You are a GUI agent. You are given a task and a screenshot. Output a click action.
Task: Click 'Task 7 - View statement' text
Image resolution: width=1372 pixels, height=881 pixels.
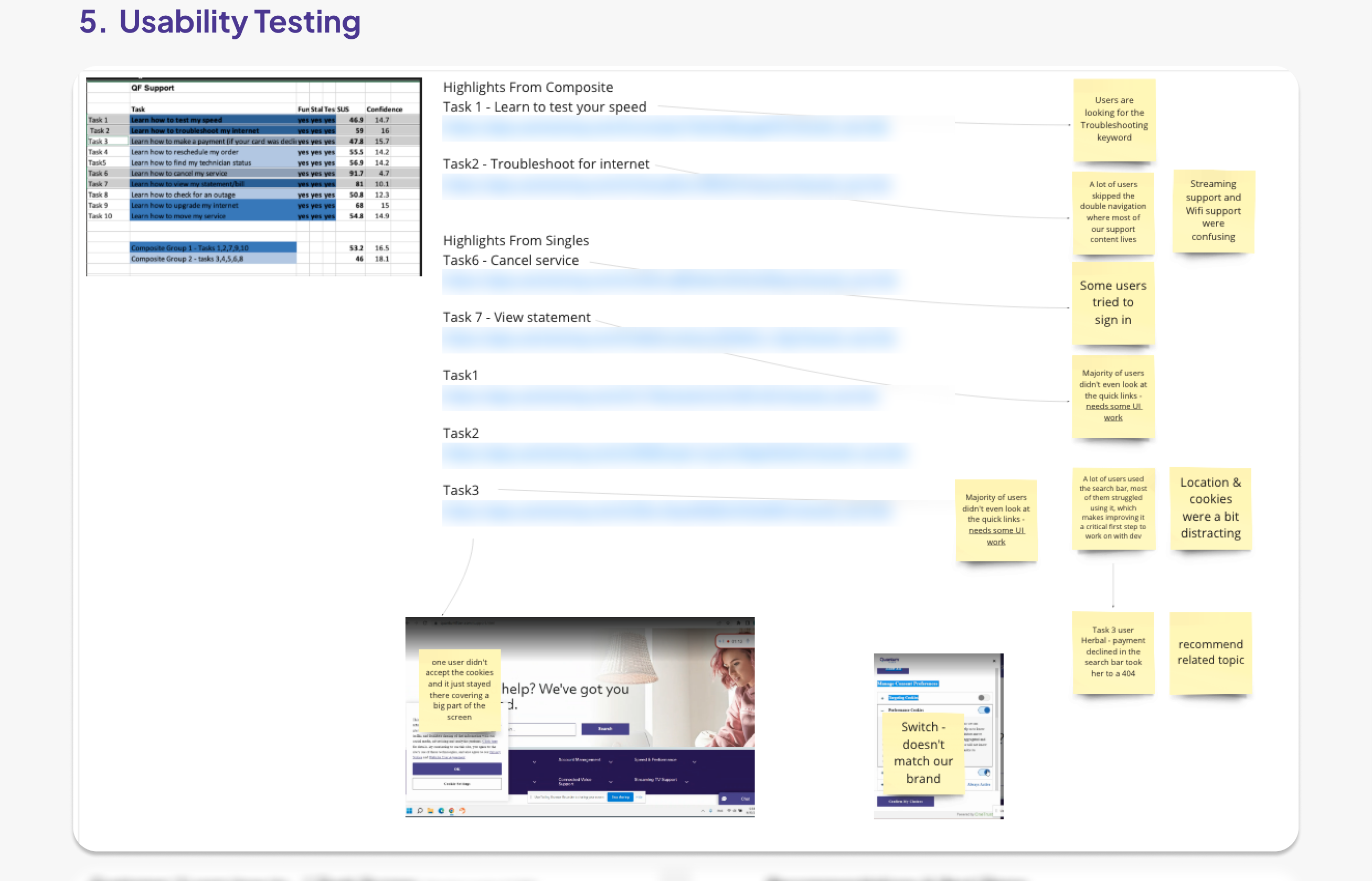pyautogui.click(x=516, y=317)
